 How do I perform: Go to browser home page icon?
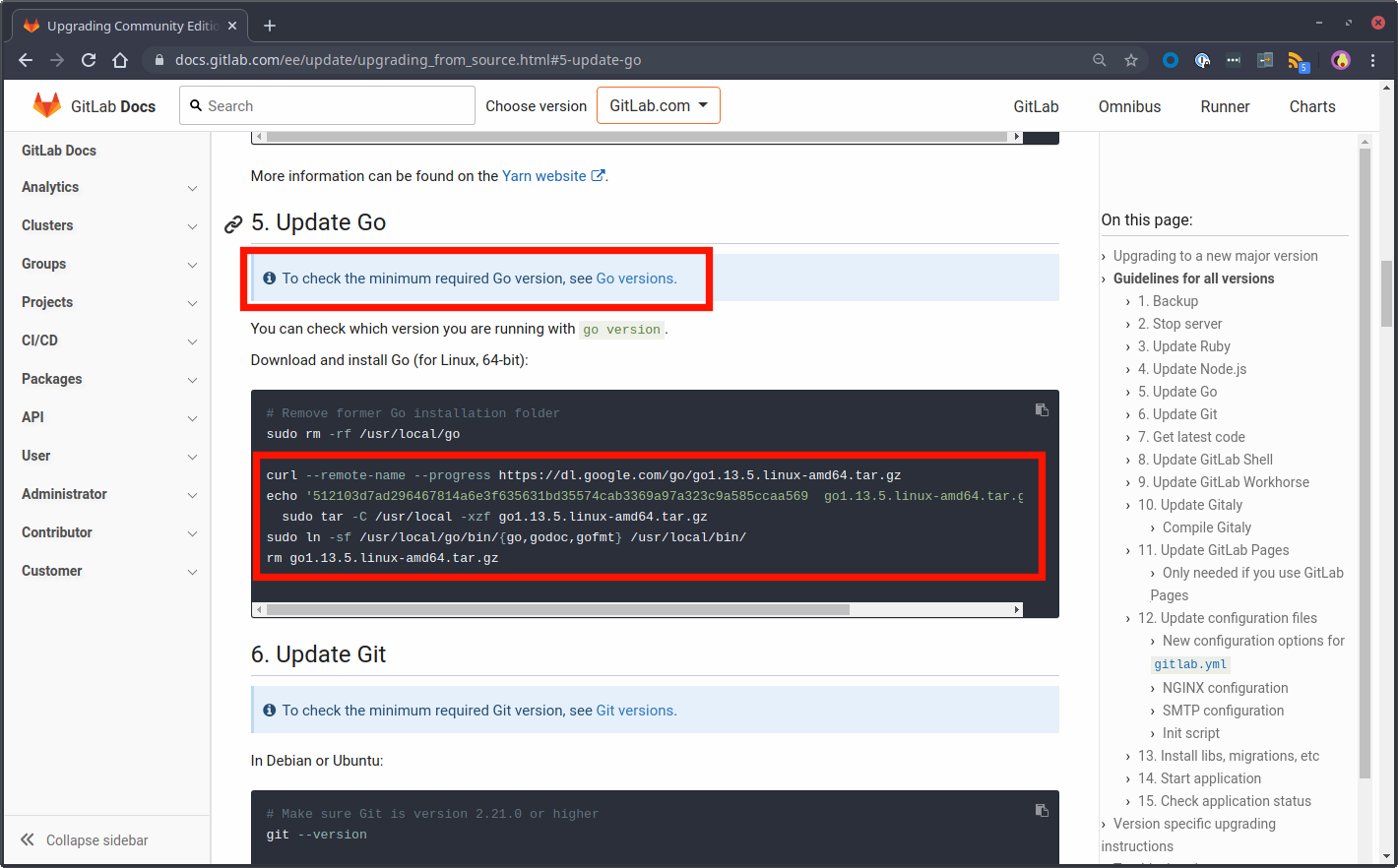coord(120,60)
